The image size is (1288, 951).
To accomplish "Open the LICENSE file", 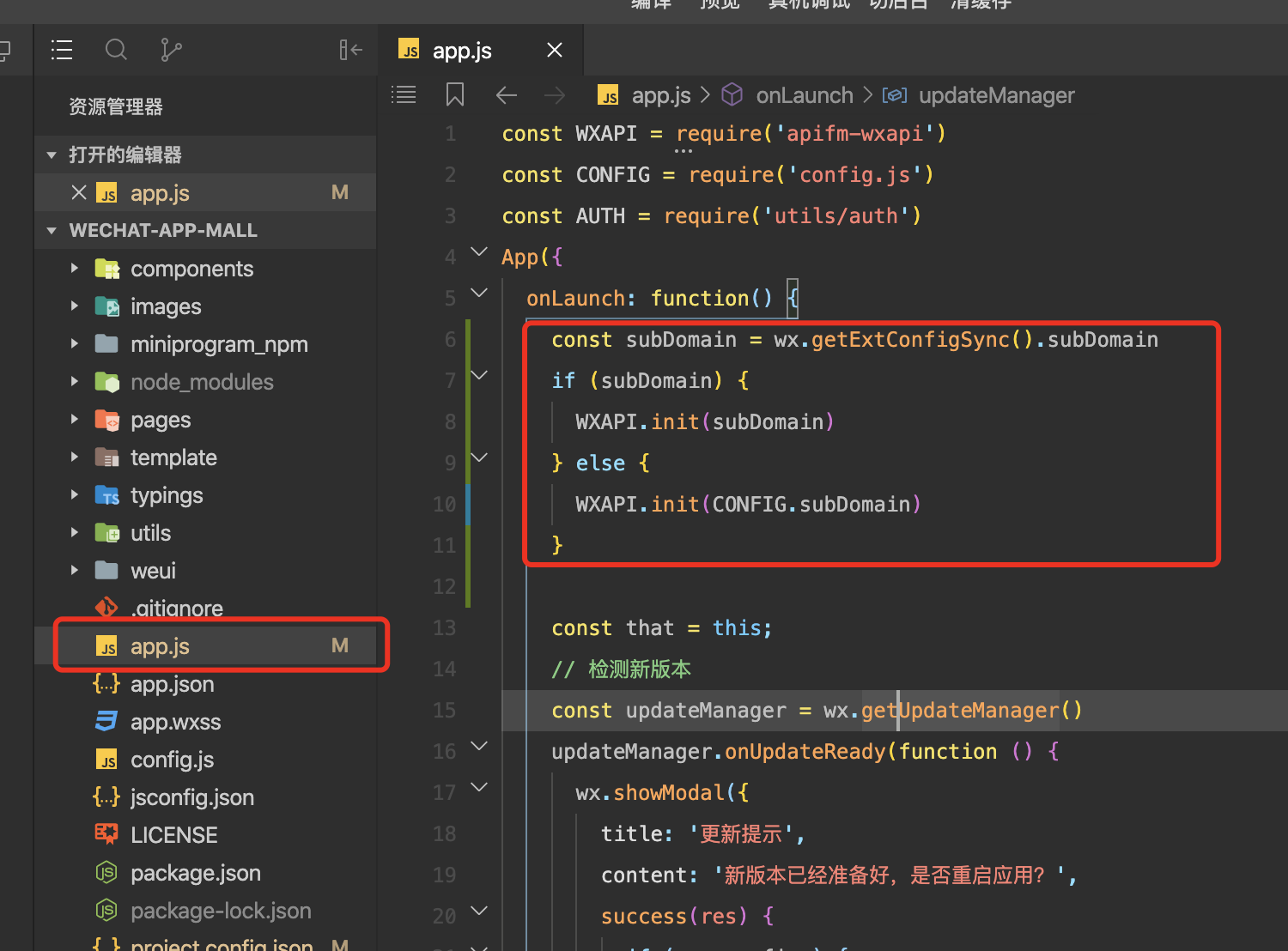I will [173, 835].
